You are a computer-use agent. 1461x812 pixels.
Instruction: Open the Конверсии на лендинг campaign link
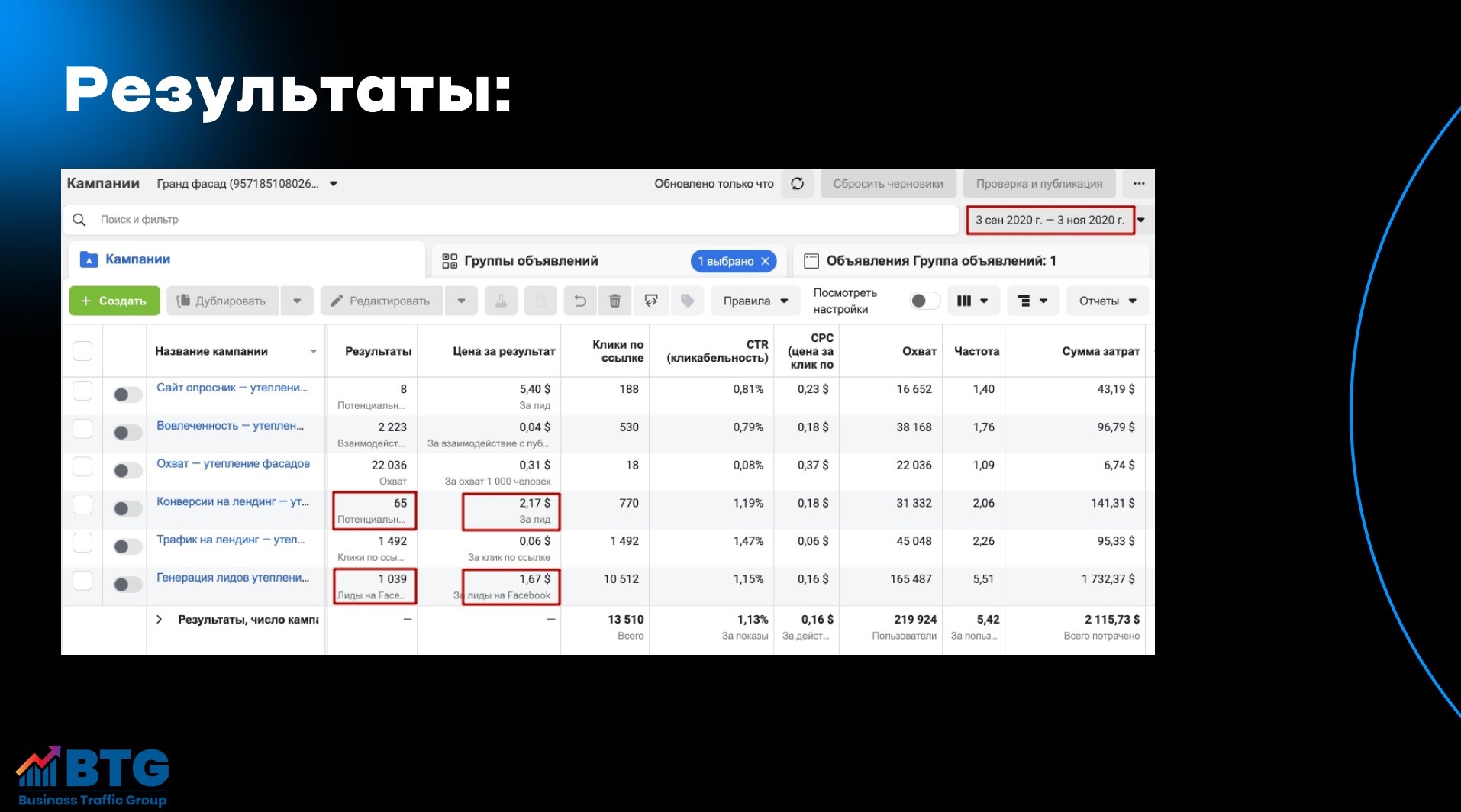(x=231, y=503)
